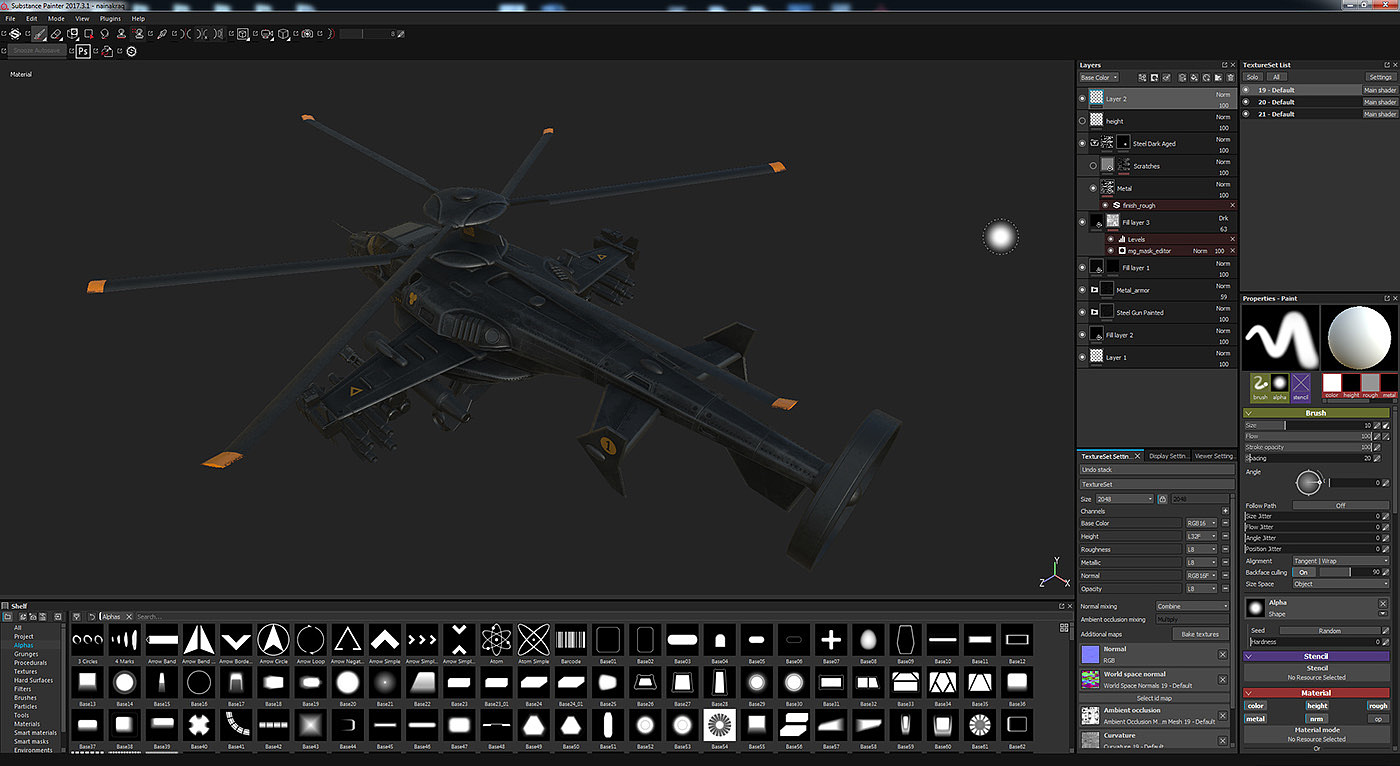Select the Eraser tool
This screenshot has width=1400, height=766.
(x=56, y=34)
